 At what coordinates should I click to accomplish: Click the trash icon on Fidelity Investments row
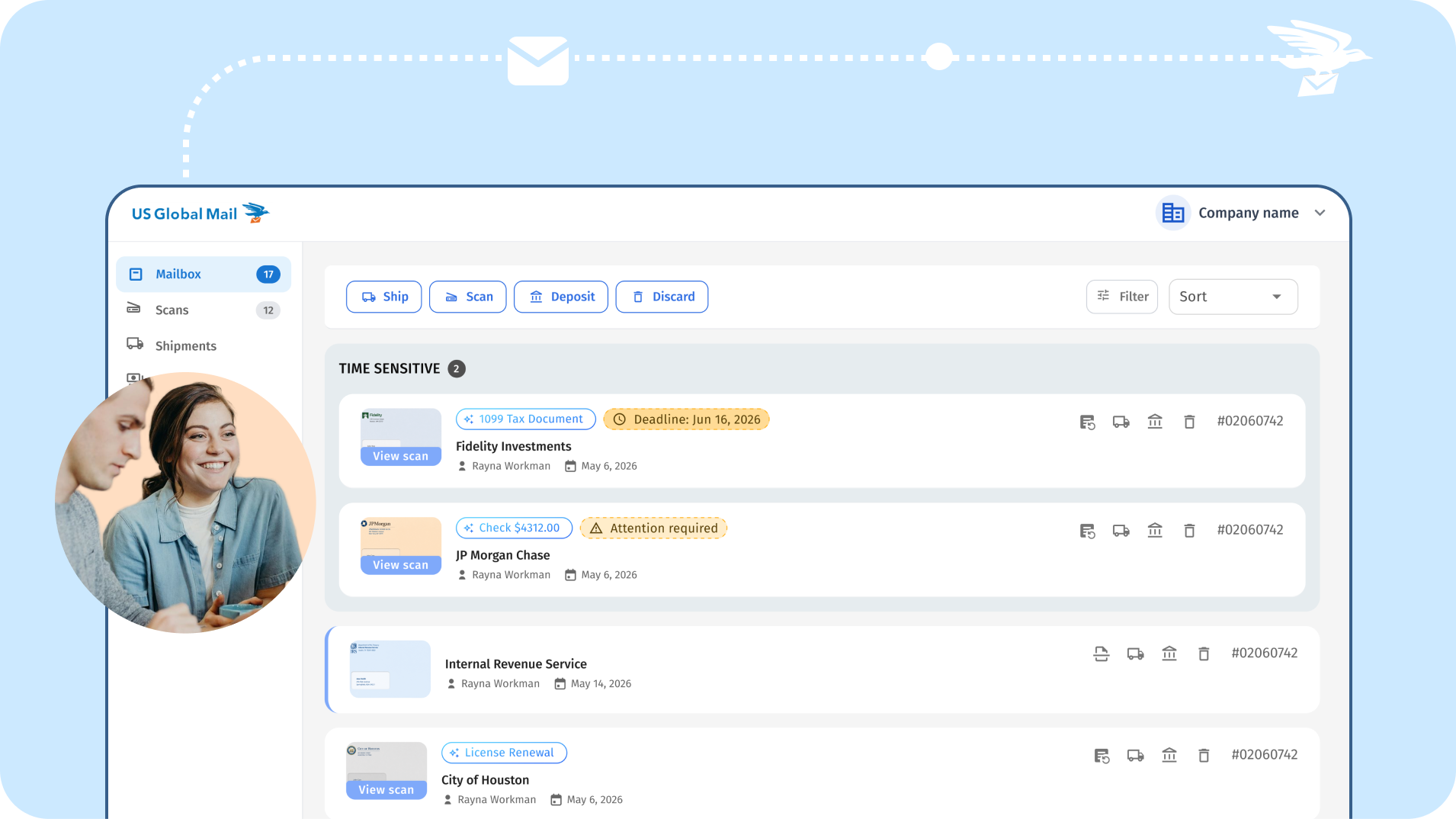(1189, 422)
